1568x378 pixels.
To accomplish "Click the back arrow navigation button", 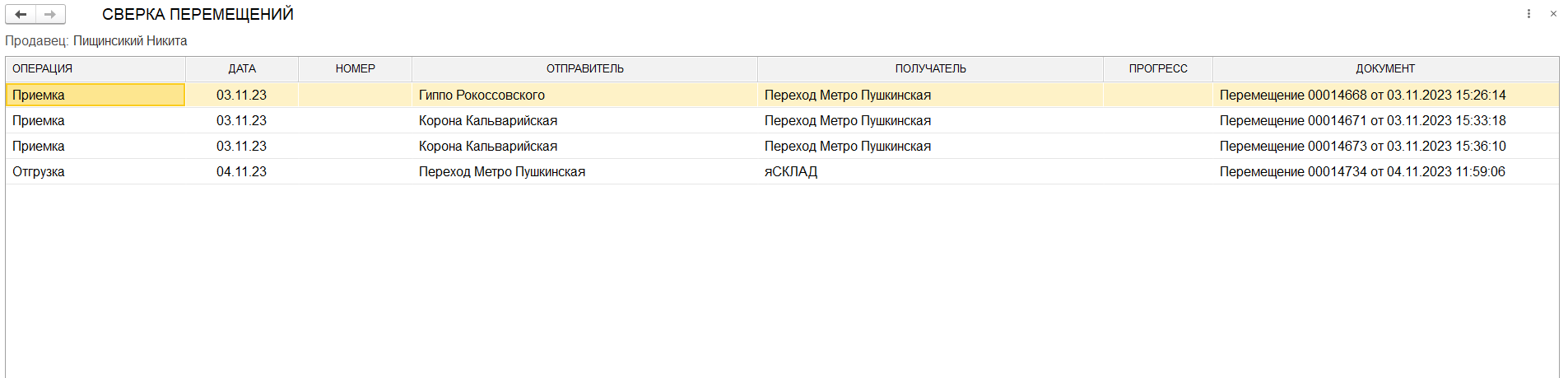I will click(x=21, y=14).
